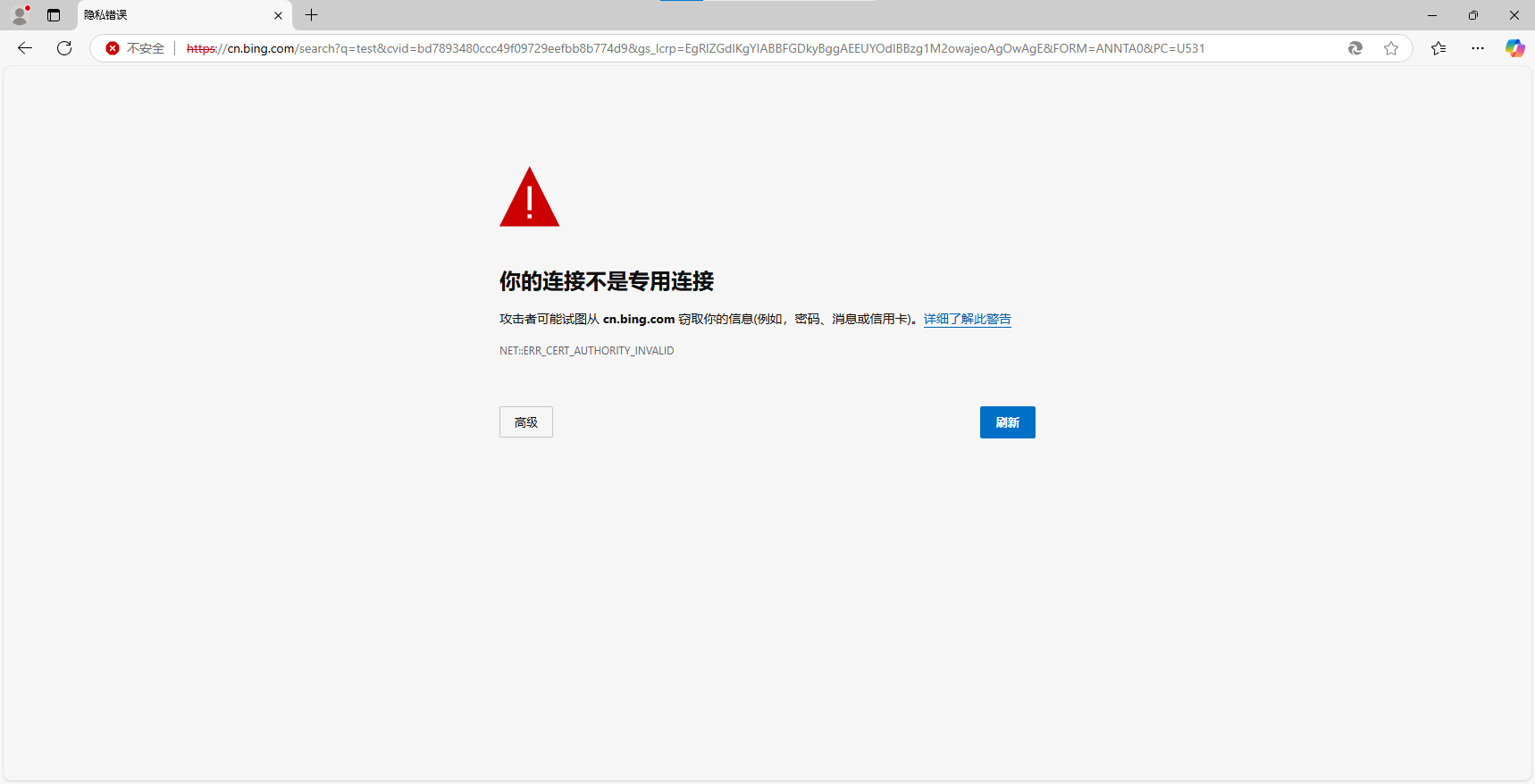Click the 你的连接不是专用连接 heading
The height and width of the screenshot is (784, 1535).
click(607, 281)
